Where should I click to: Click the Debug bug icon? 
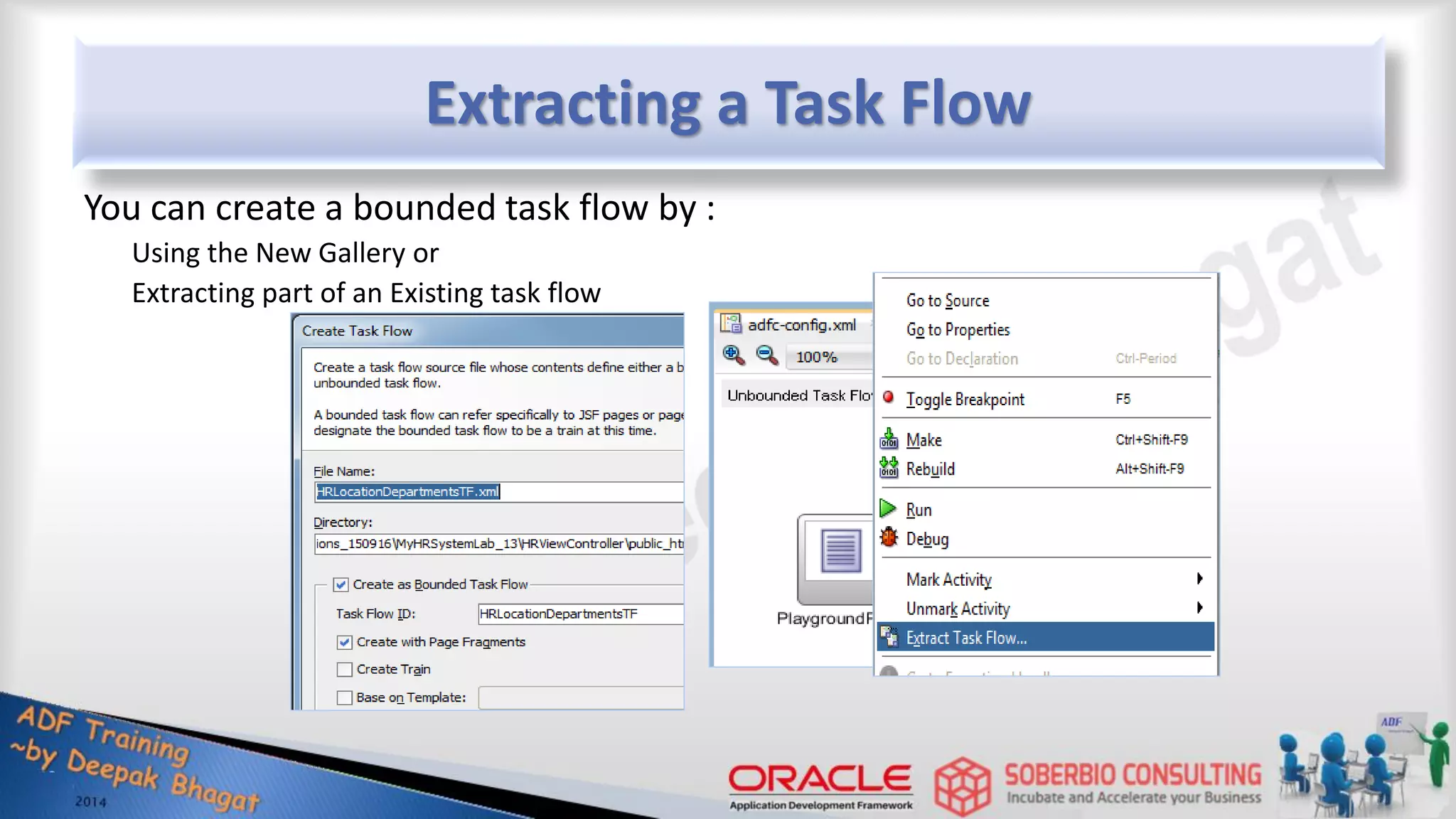tap(889, 537)
